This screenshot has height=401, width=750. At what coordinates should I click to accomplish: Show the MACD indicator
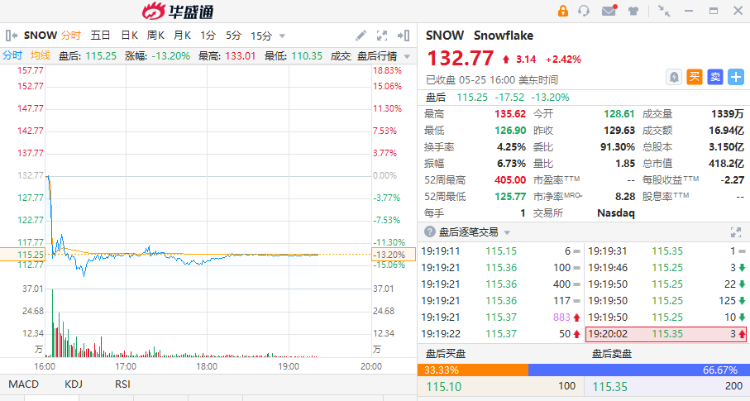pyautogui.click(x=23, y=384)
